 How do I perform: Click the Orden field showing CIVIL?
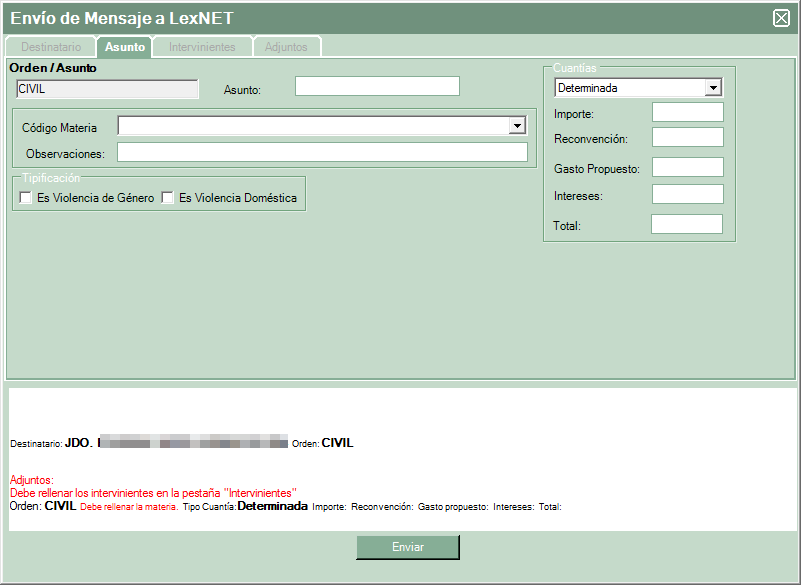(107, 89)
